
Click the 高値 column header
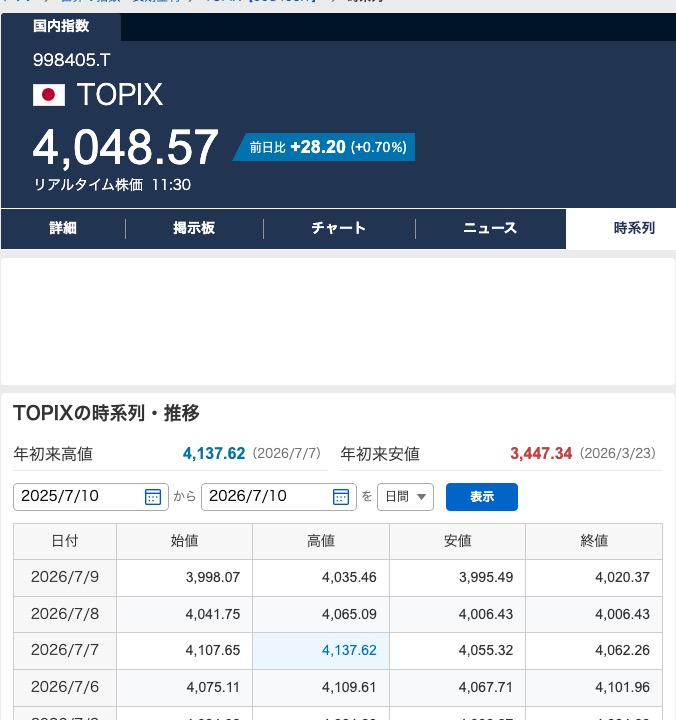[321, 541]
